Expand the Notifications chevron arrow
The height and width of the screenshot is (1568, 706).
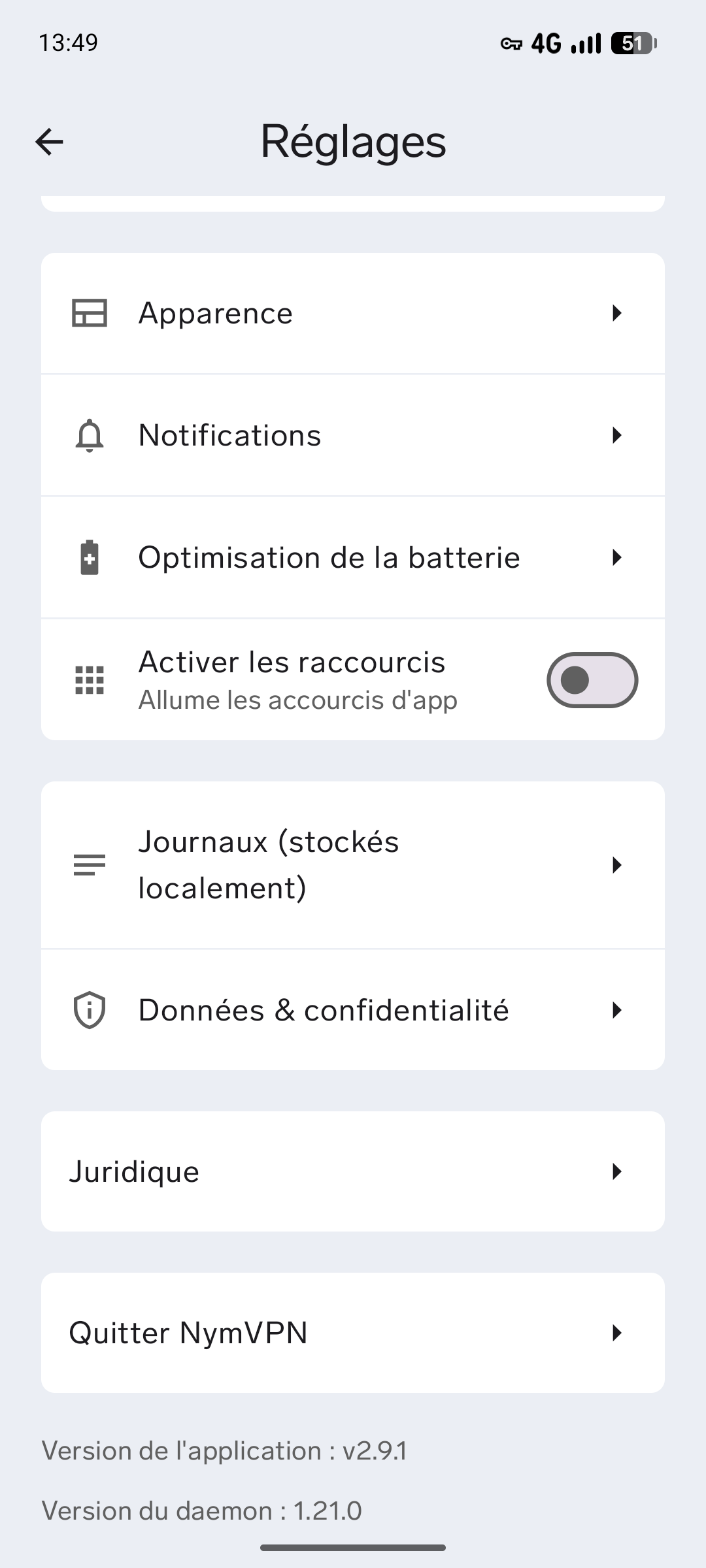[x=616, y=436]
